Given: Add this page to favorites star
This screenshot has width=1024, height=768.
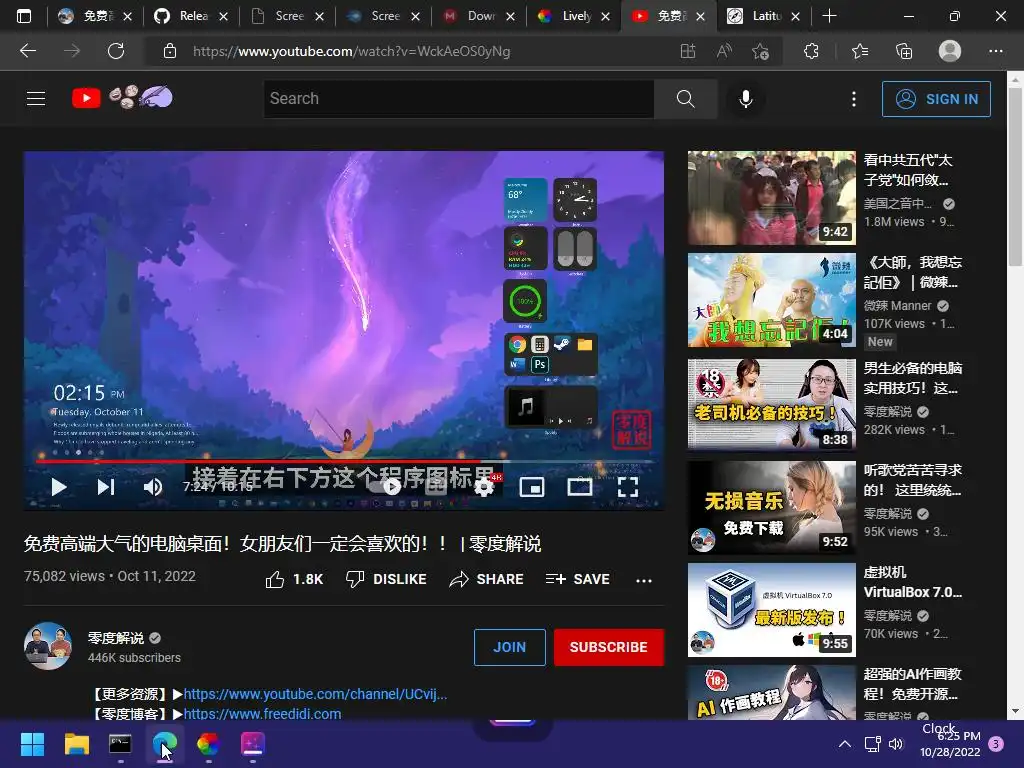Looking at the screenshot, I should pyautogui.click(x=760, y=51).
